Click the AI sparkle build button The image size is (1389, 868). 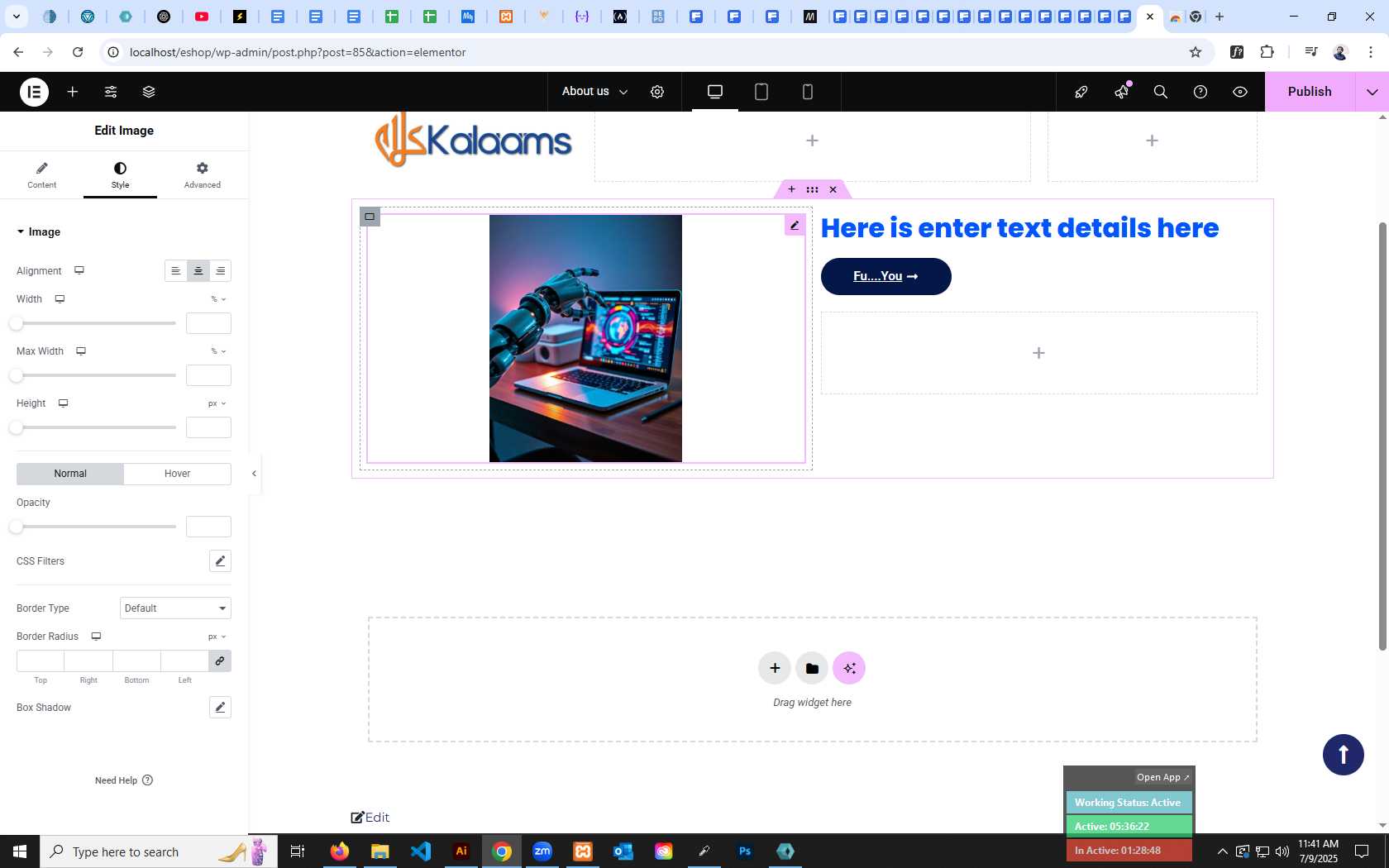[x=849, y=668]
